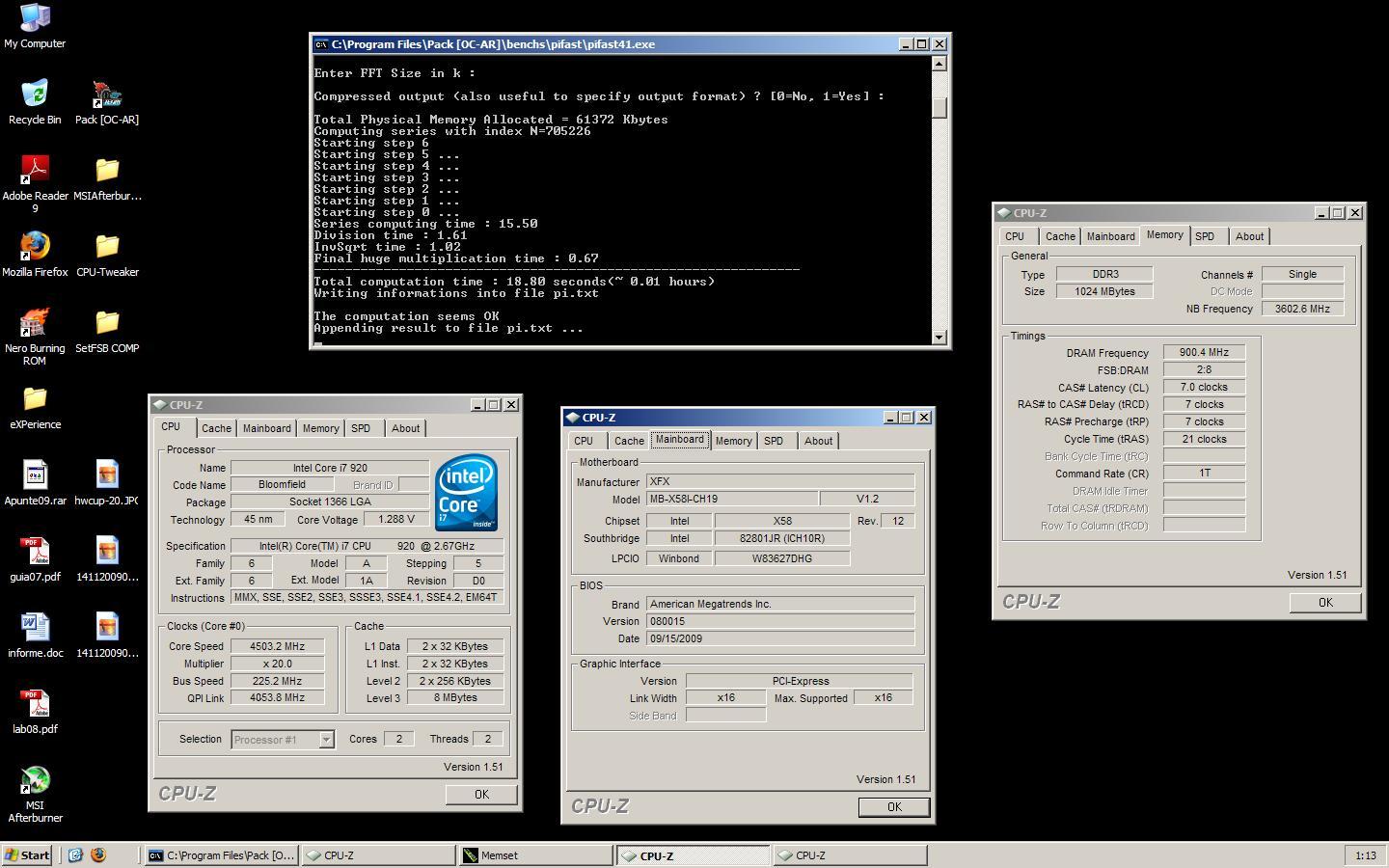Click OK in the CPU-Z mainboard window
1389x868 pixels.
(x=894, y=807)
